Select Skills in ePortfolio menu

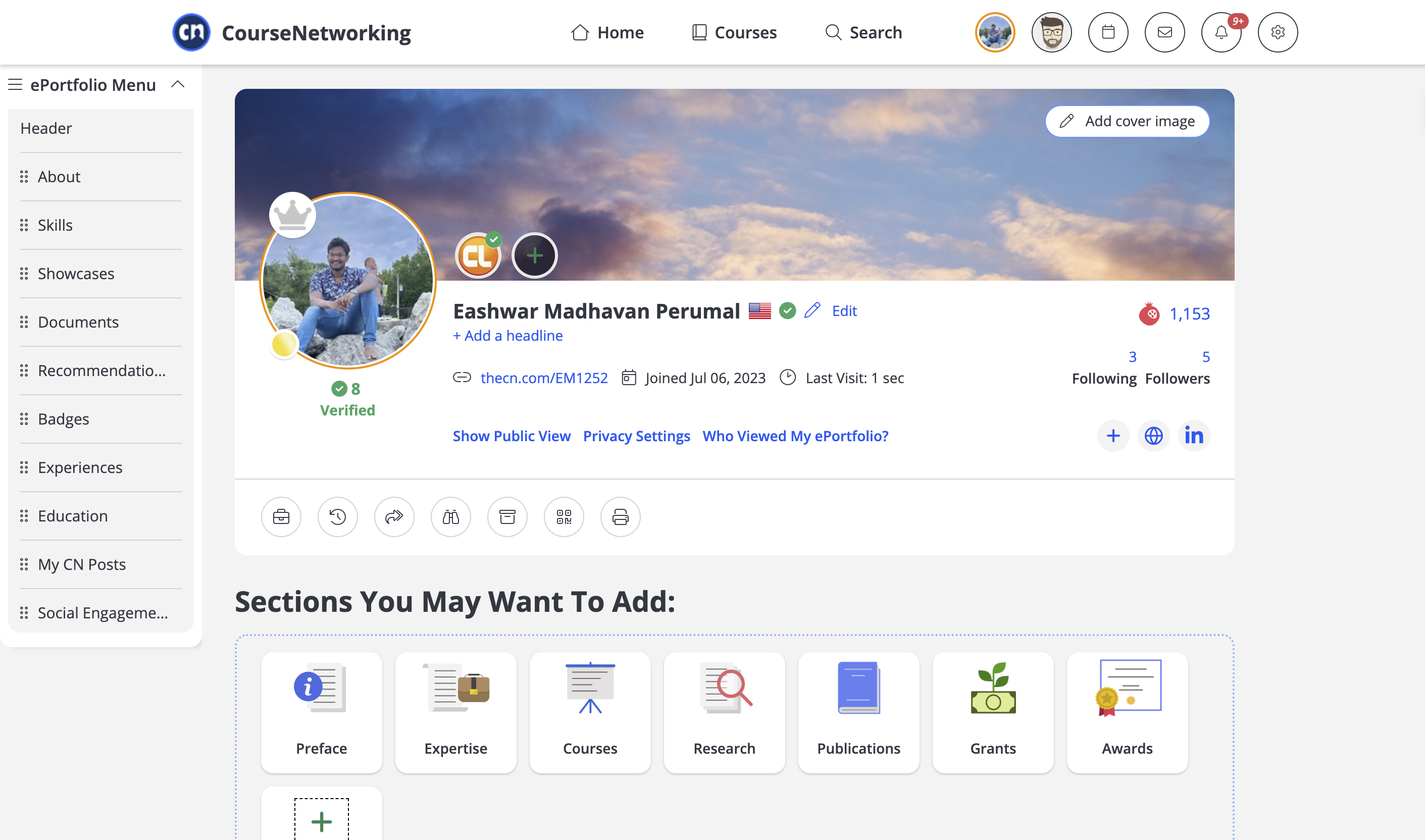point(101,225)
